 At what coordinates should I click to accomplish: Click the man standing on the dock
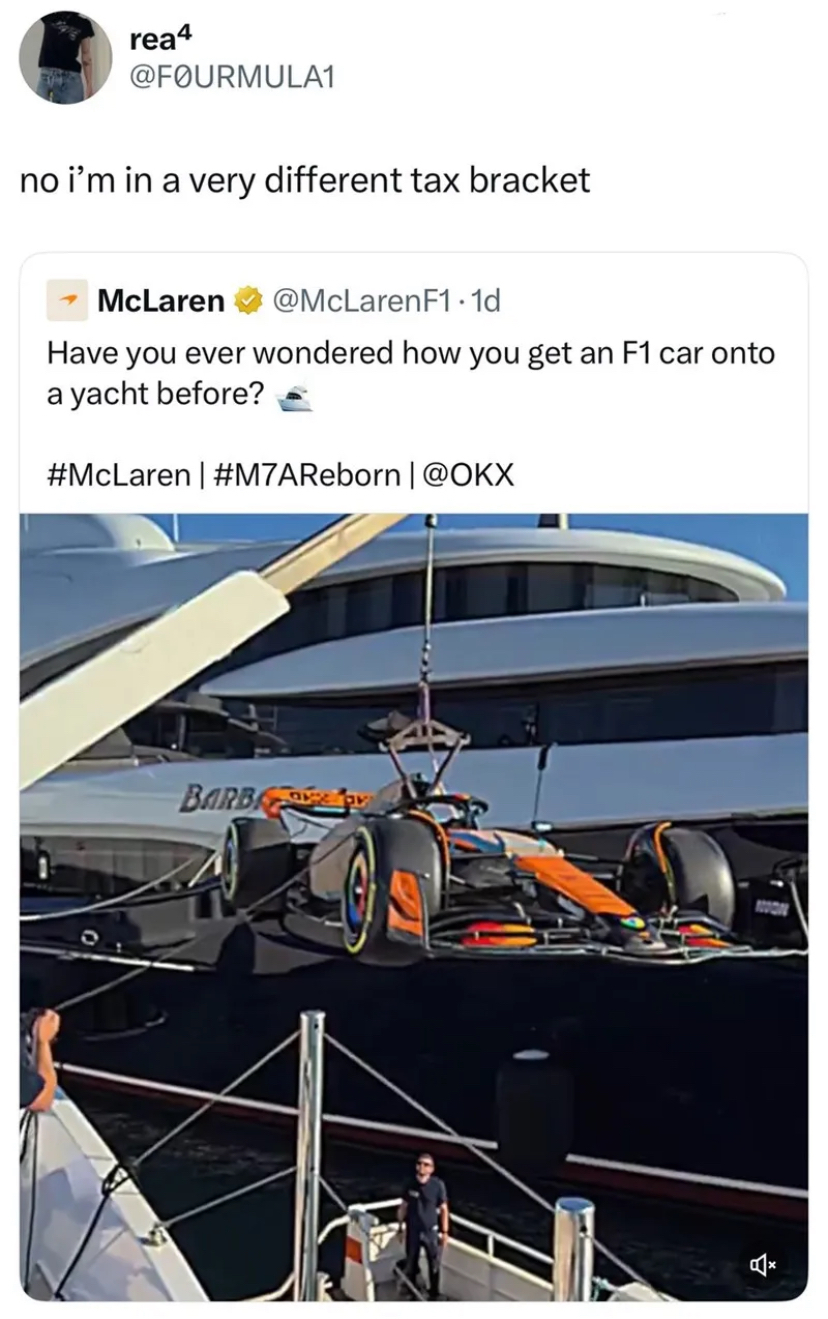424,1222
